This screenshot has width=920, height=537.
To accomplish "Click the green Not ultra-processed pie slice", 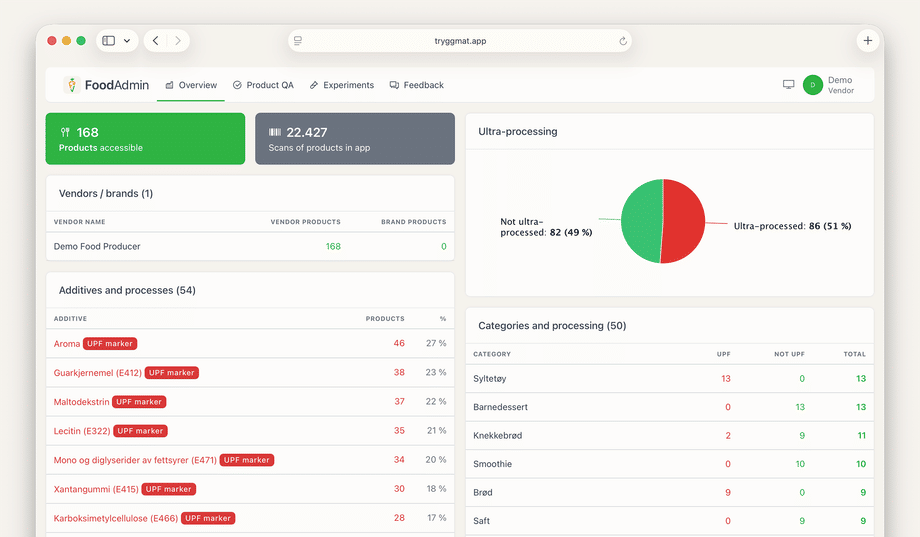I will [x=641, y=221].
